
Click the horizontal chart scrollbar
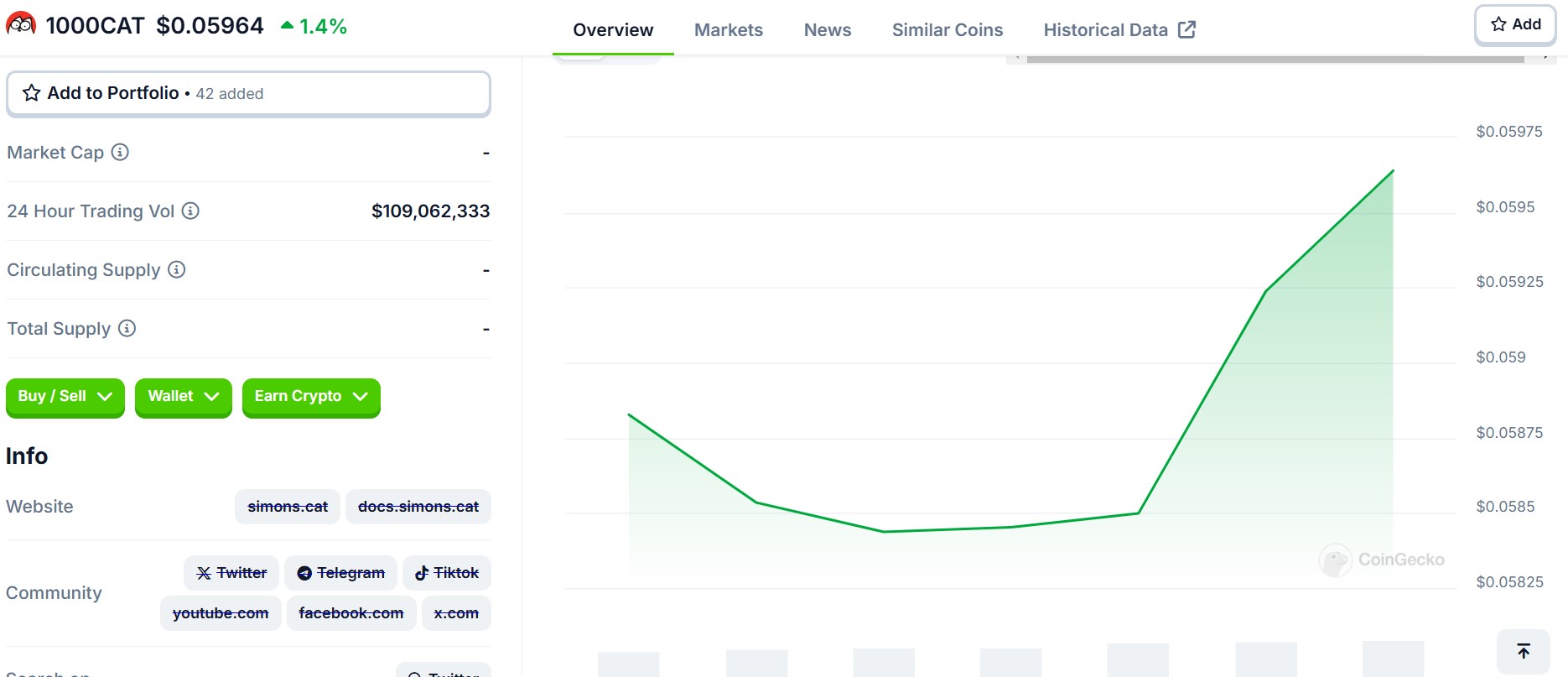(1275, 59)
